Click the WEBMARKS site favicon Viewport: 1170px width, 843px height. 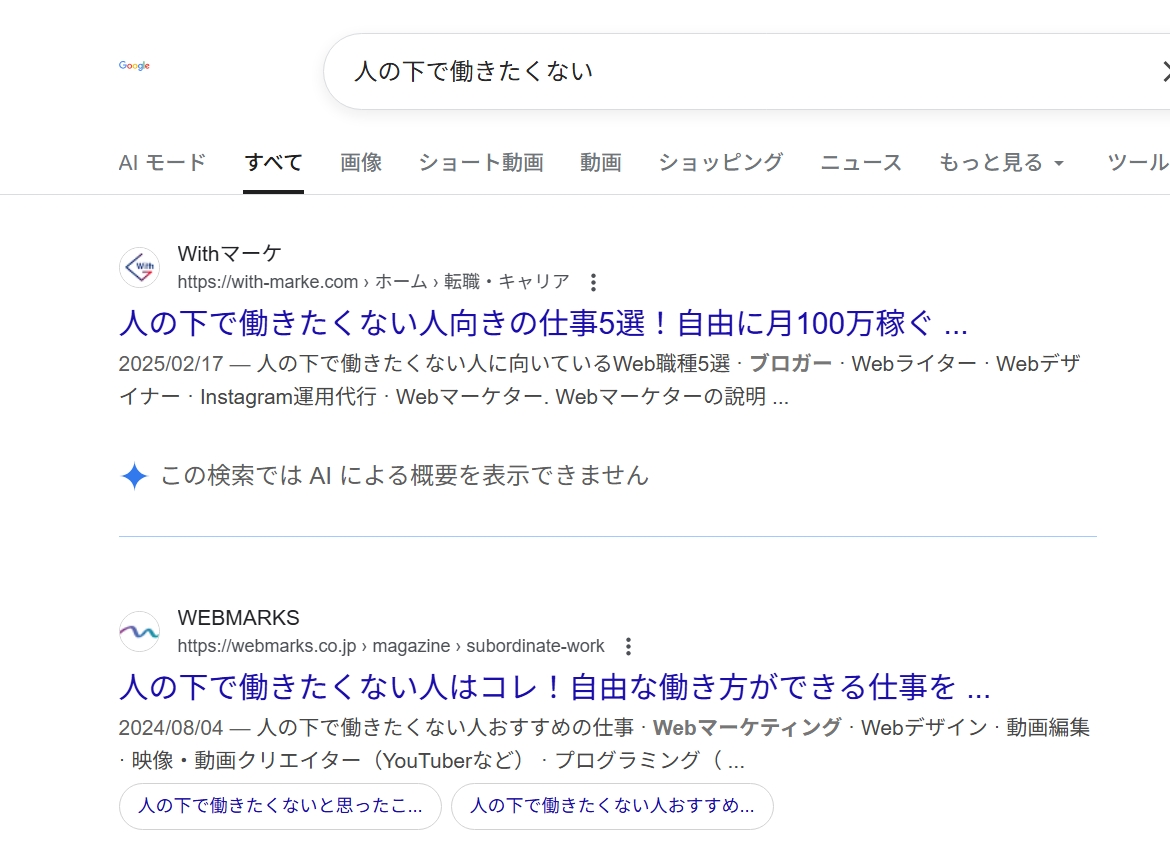[x=139, y=632]
